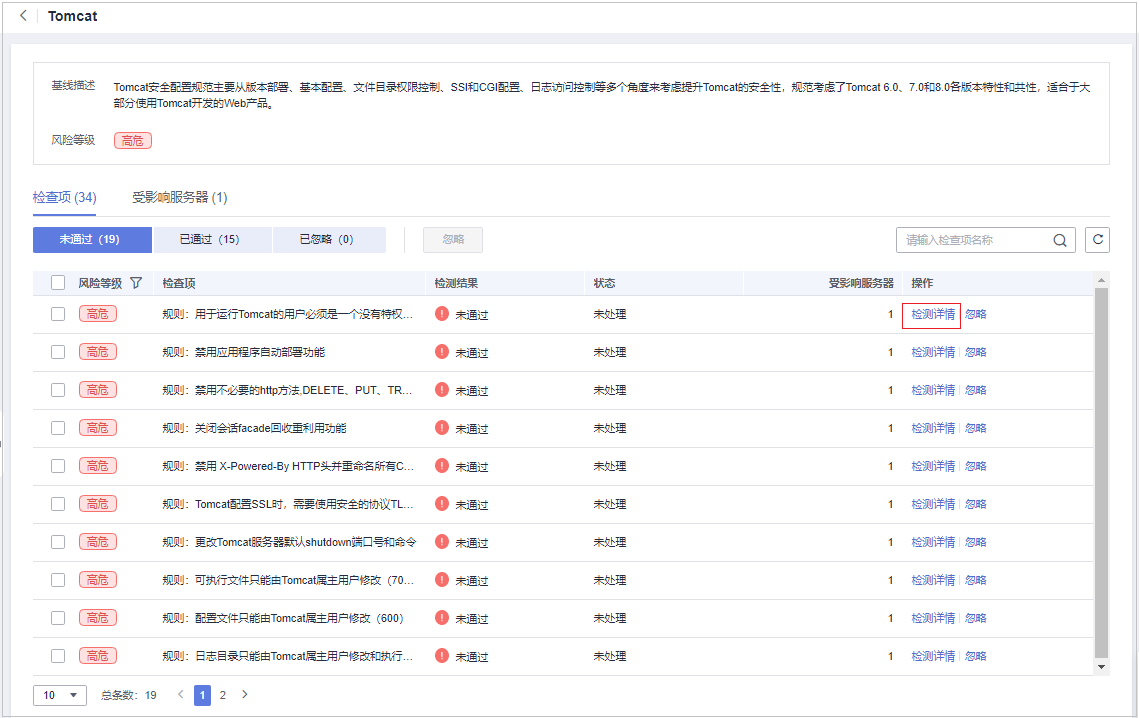The width and height of the screenshot is (1139, 718).
Task: Show 已通过 (15) items
Action: (x=212, y=240)
